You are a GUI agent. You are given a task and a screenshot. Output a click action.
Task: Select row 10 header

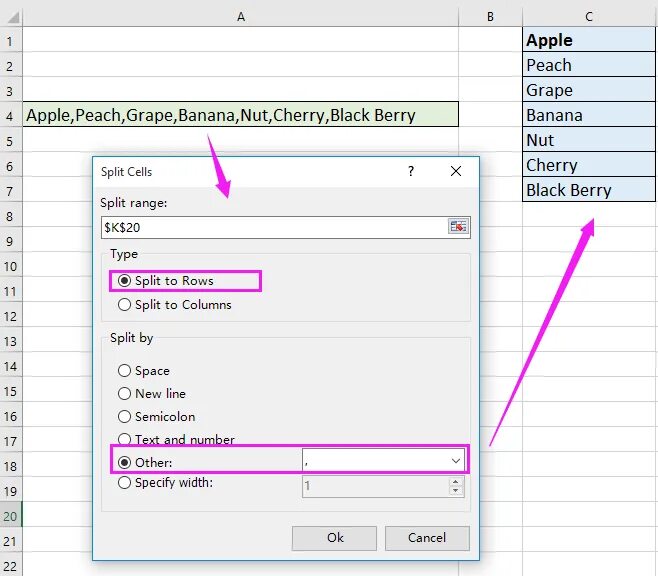[x=11, y=266]
